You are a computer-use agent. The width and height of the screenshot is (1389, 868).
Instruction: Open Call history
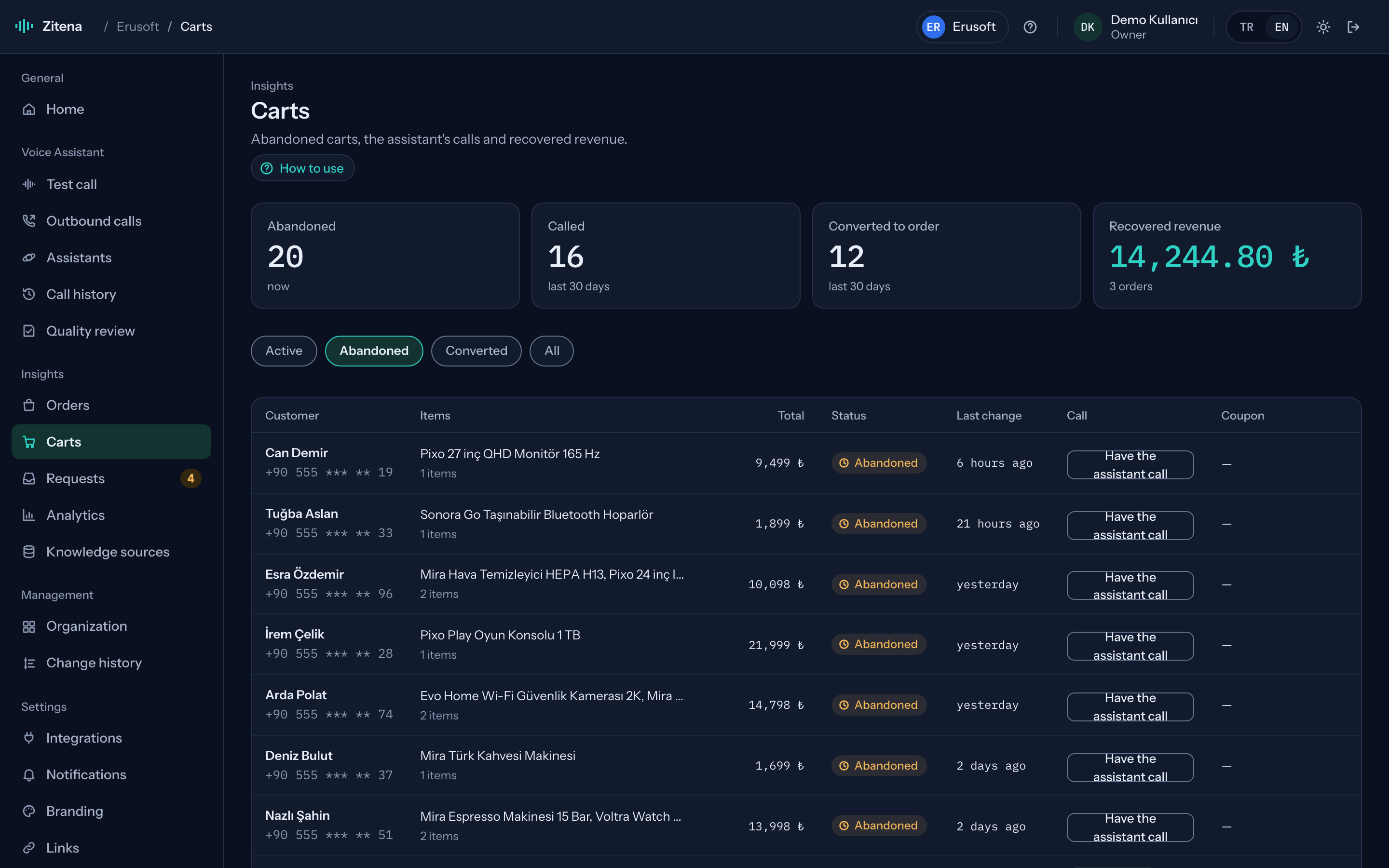coord(111,294)
